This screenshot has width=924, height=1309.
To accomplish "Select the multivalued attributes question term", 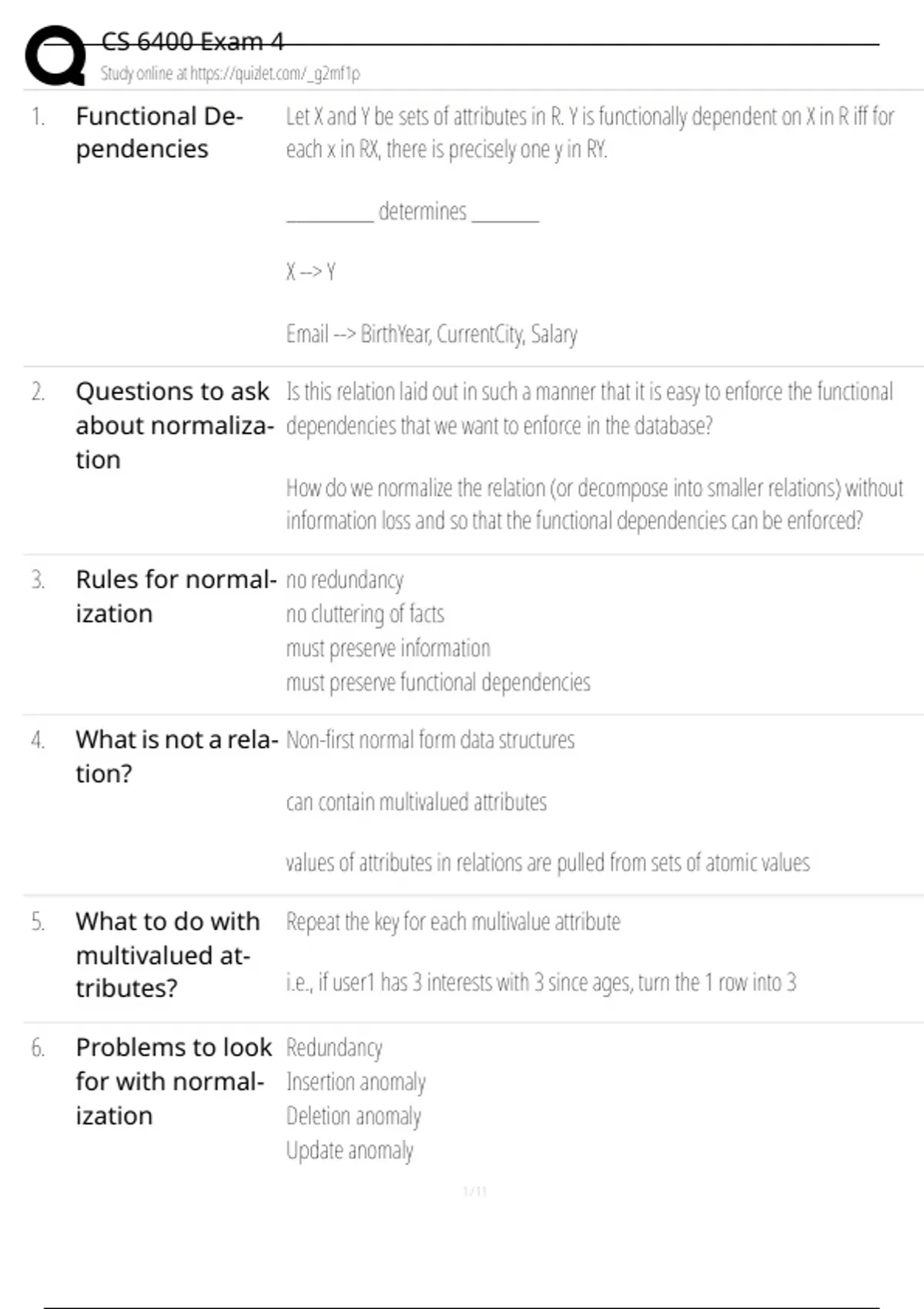I will click(x=168, y=955).
